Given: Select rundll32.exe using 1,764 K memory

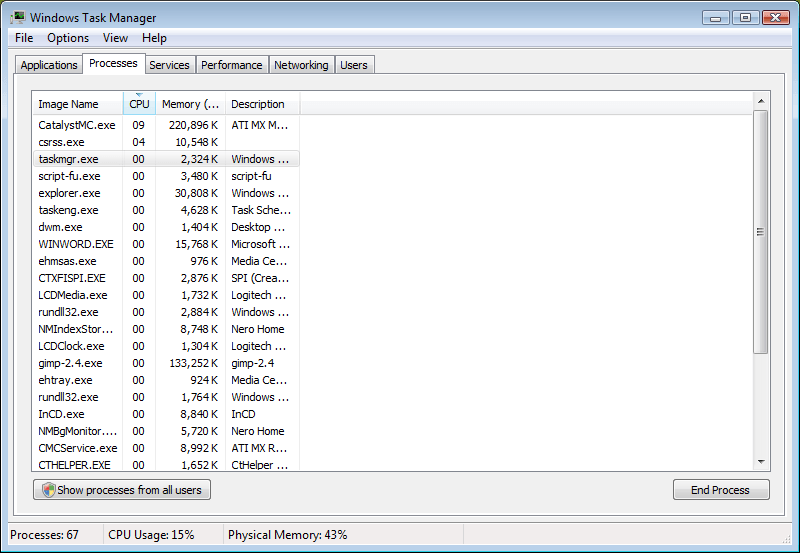Looking at the screenshot, I should pyautogui.click(x=166, y=397).
